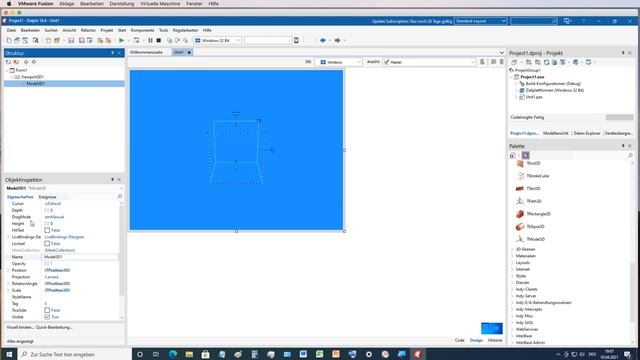Screen dimensions: 640x360
Task: Uncheck the Visible property checkbox
Action: point(47,317)
